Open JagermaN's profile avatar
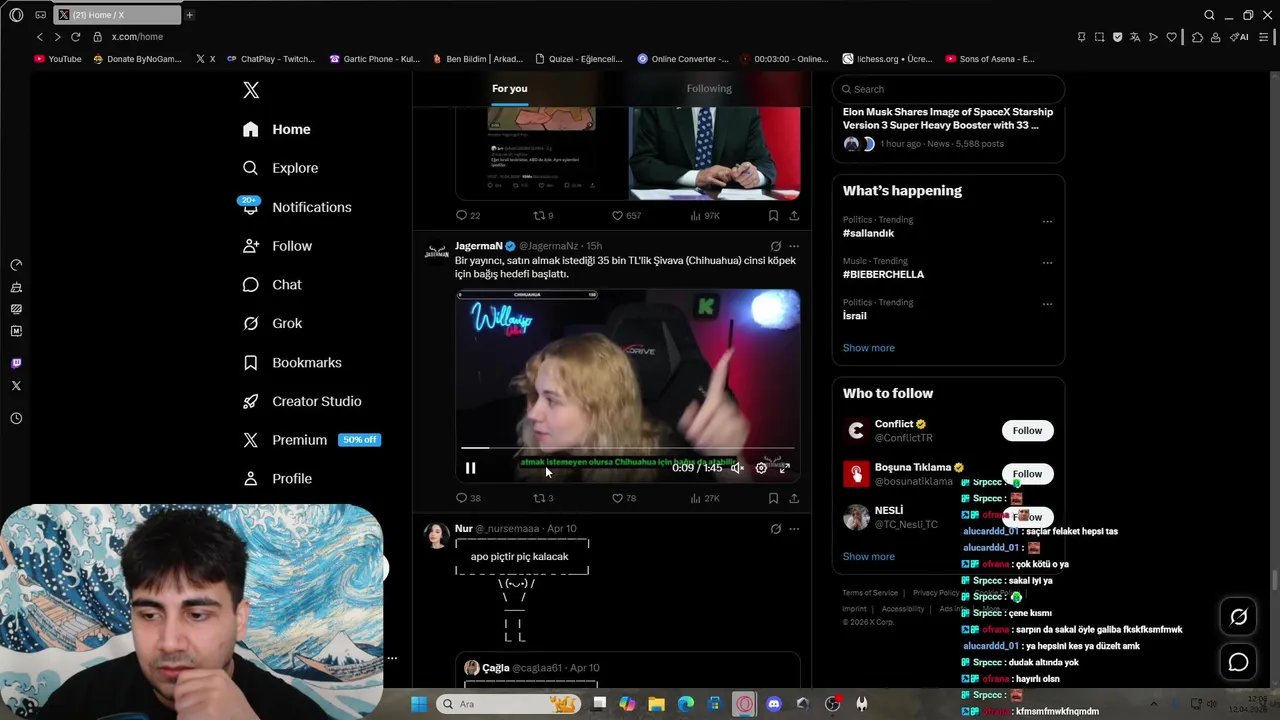The width and height of the screenshot is (1280, 720). click(x=436, y=252)
